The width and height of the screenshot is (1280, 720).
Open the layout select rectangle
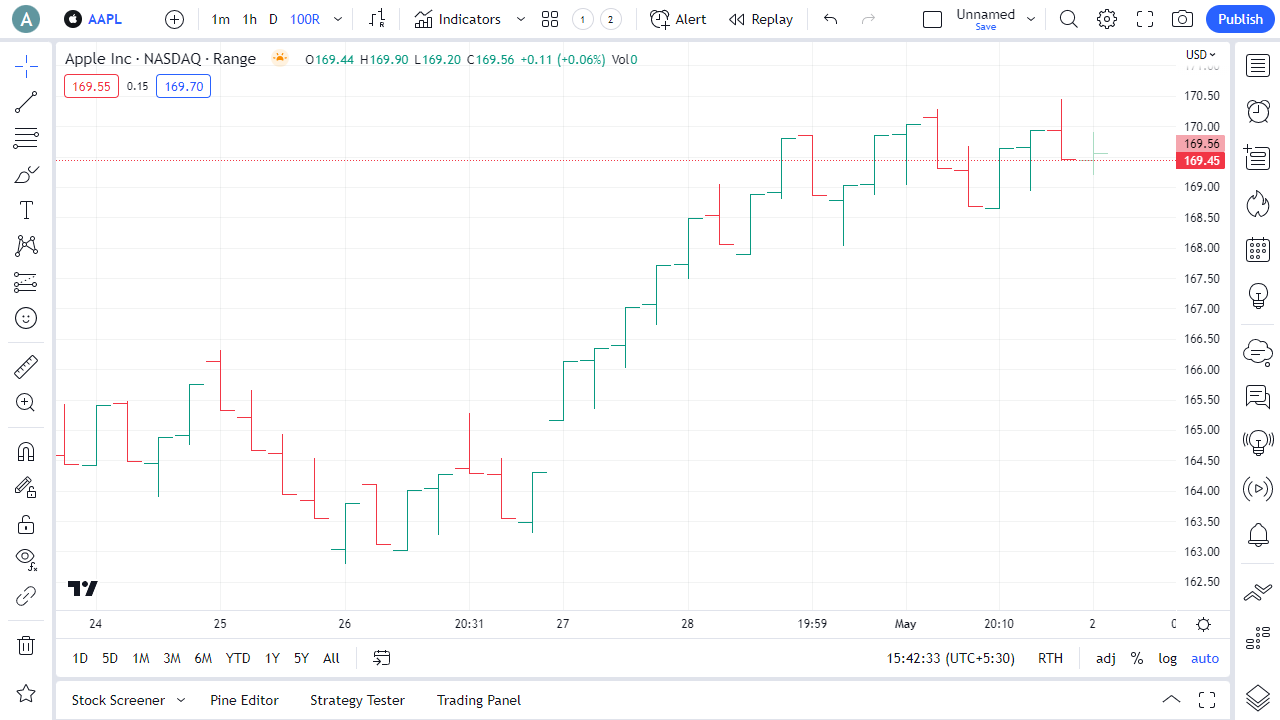[933, 19]
